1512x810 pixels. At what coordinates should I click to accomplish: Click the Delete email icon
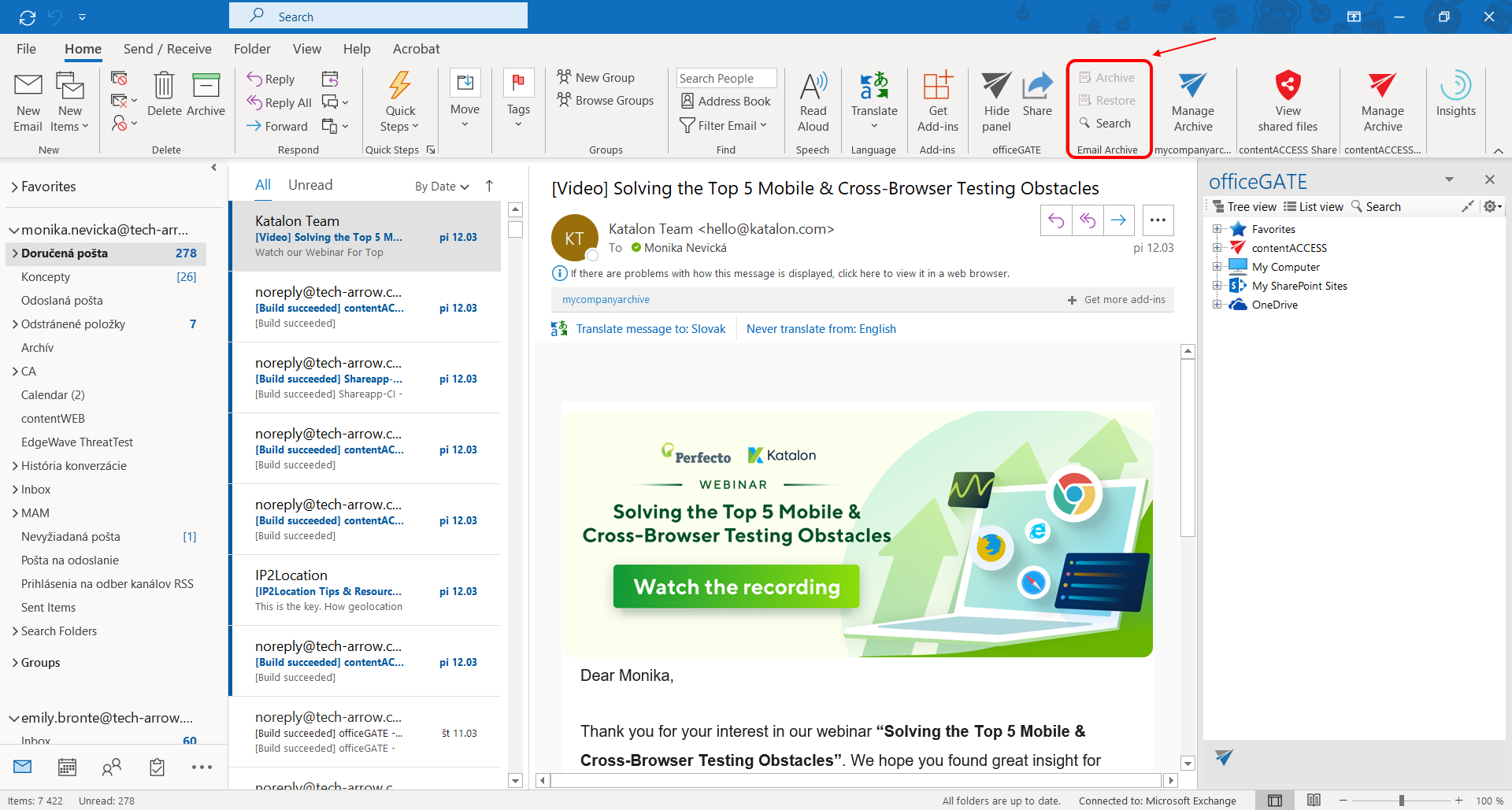(x=164, y=94)
